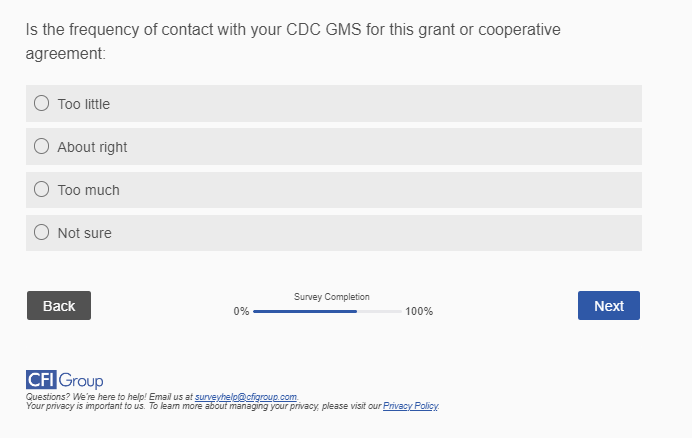Select the "Too little" radio button circle
692x438 pixels.
tap(42, 103)
